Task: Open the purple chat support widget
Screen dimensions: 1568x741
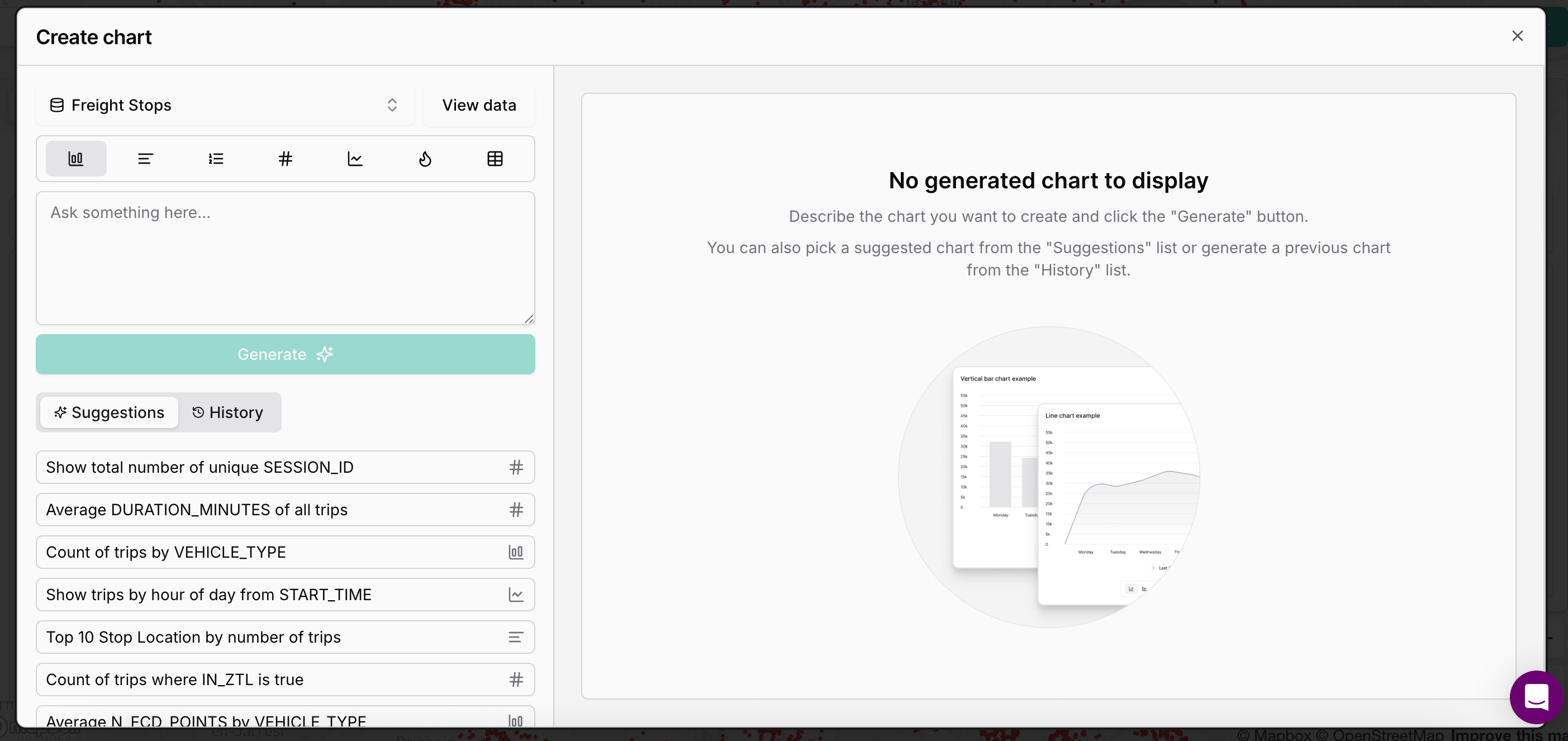Action: 1536,697
